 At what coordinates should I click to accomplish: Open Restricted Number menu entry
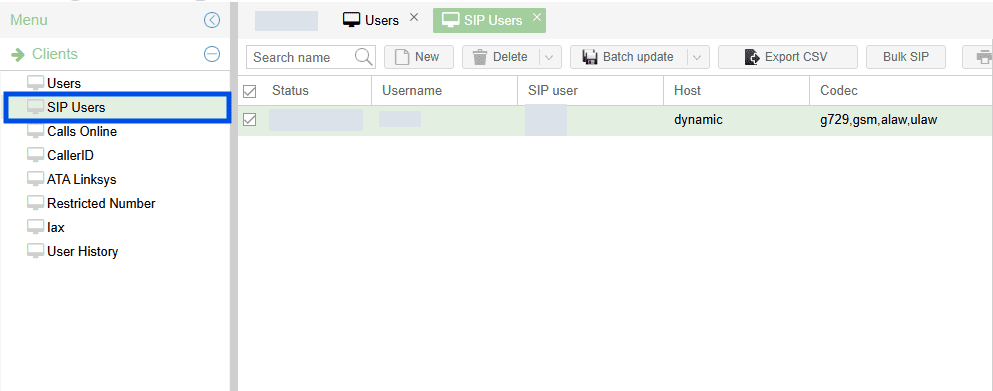click(101, 203)
